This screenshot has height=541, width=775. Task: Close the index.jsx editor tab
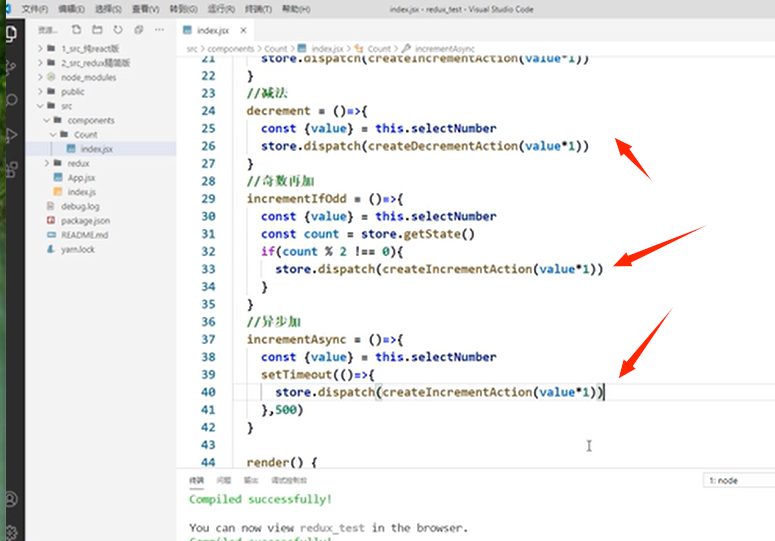pos(243,31)
